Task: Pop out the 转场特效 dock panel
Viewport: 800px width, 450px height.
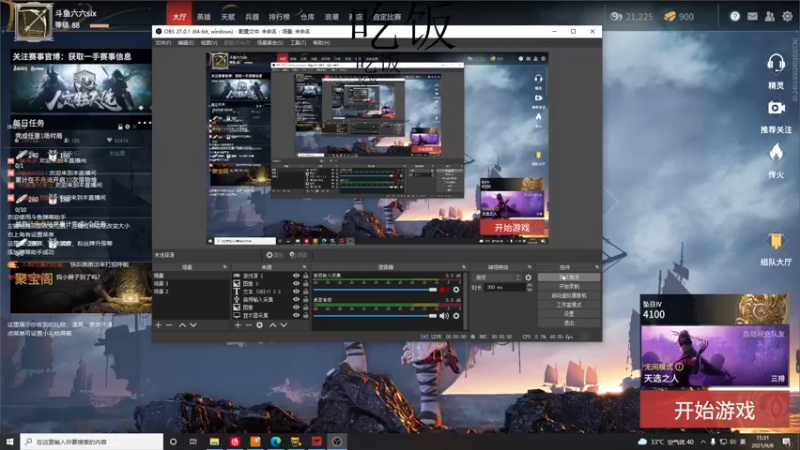Action: pyautogui.click(x=529, y=267)
